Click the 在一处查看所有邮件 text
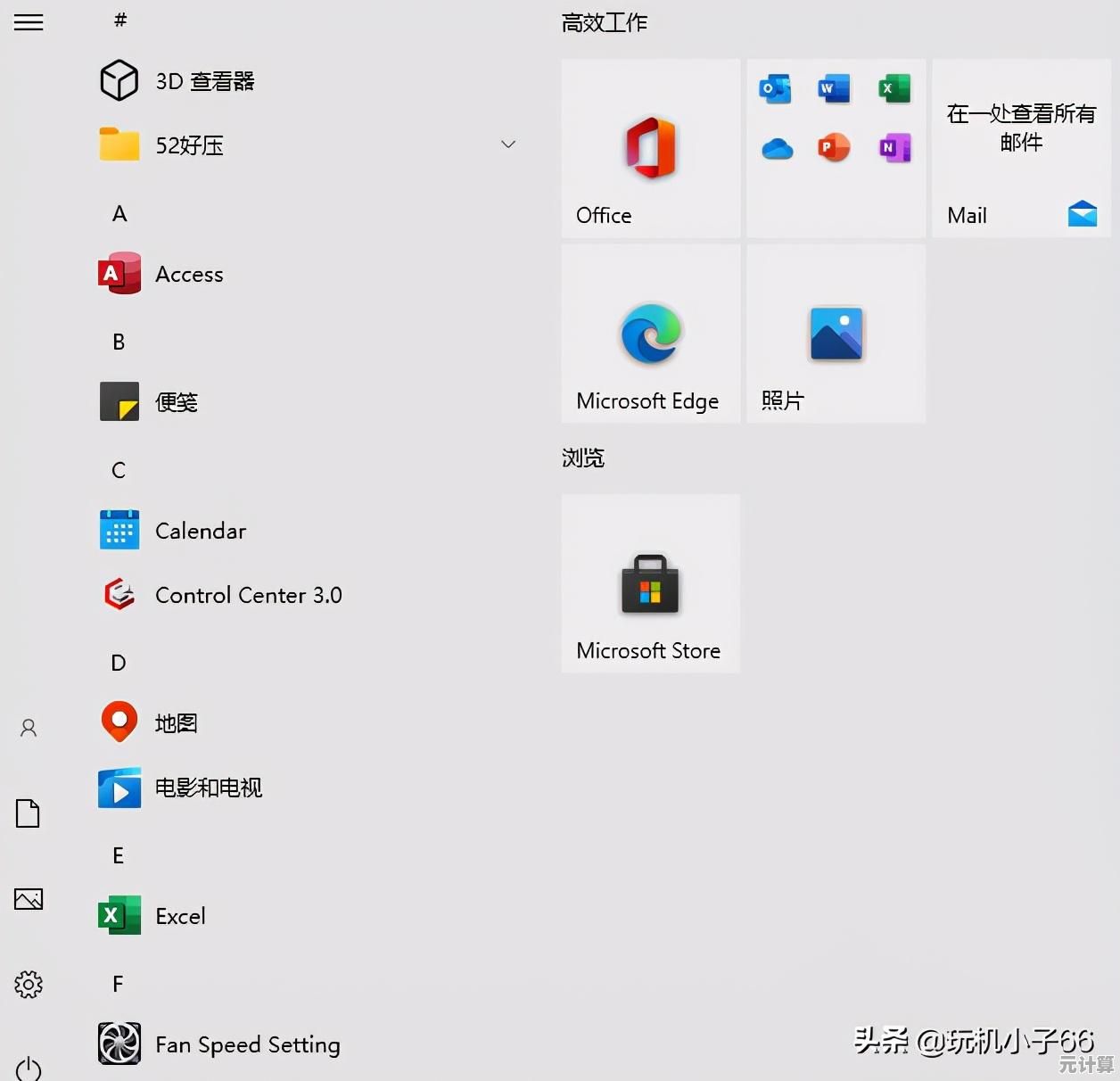 (1021, 127)
